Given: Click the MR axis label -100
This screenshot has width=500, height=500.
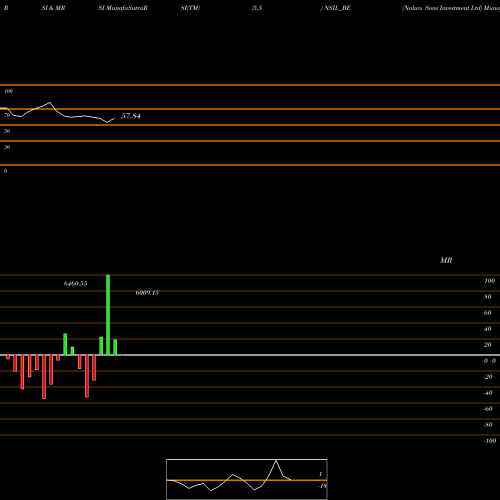Looking at the screenshot, I should click(x=490, y=441).
